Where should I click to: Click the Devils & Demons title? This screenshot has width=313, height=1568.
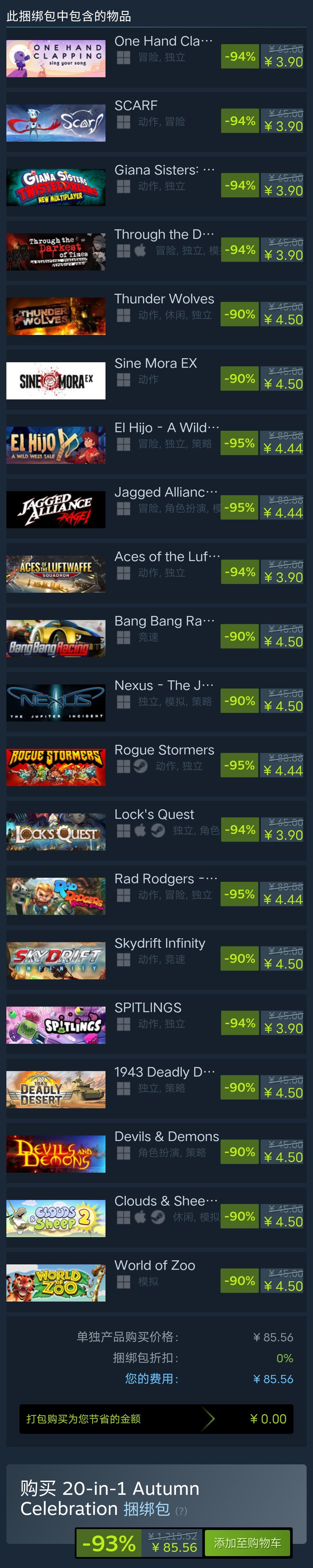(x=167, y=1136)
